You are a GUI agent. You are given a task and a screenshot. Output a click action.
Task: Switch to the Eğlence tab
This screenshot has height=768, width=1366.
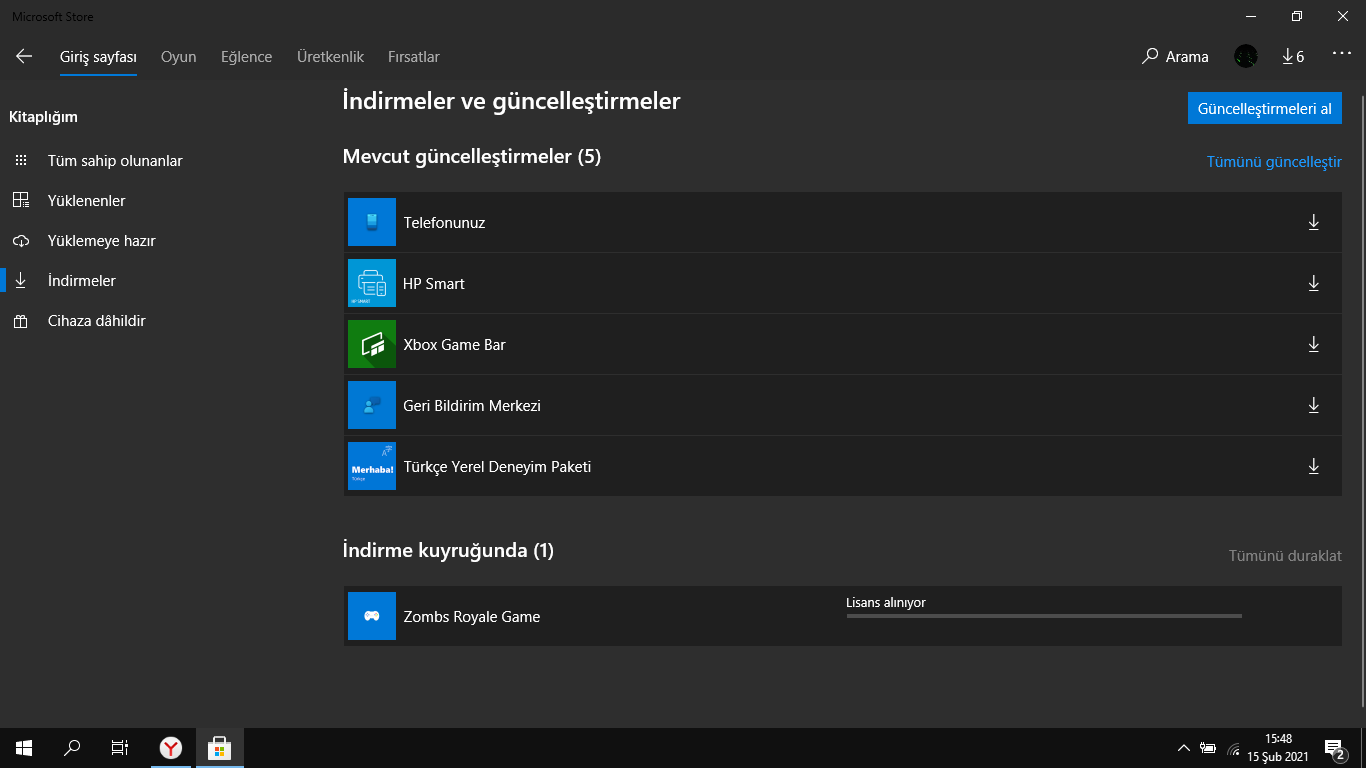pos(246,57)
